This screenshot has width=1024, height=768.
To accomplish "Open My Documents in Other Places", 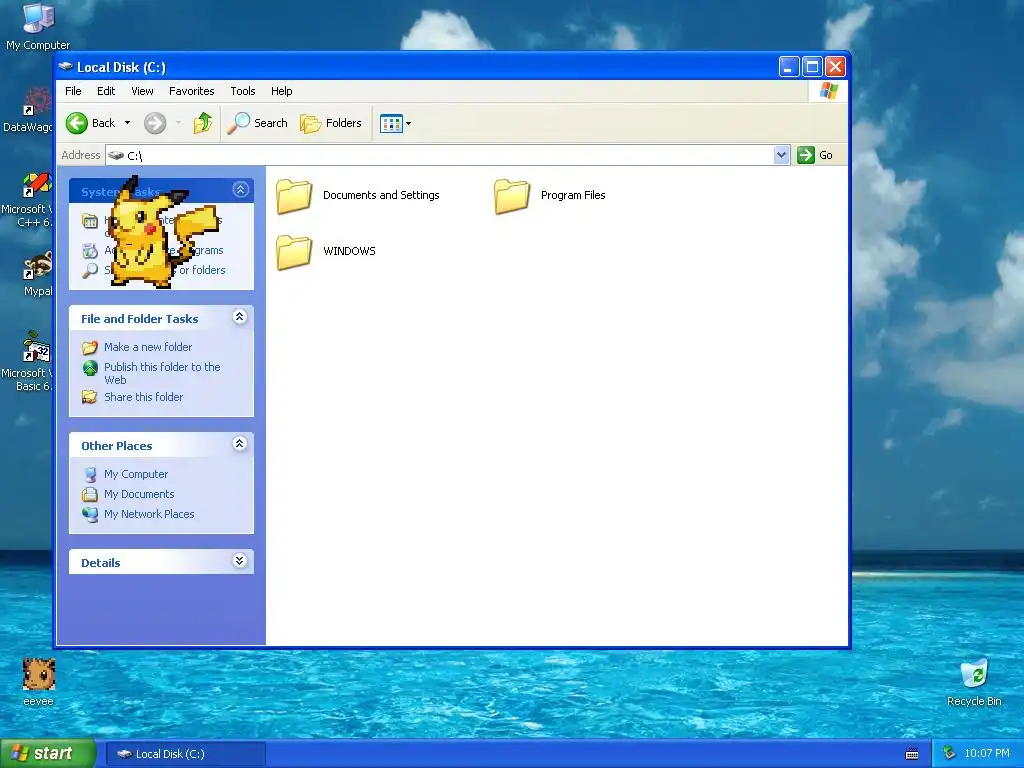I will [139, 494].
